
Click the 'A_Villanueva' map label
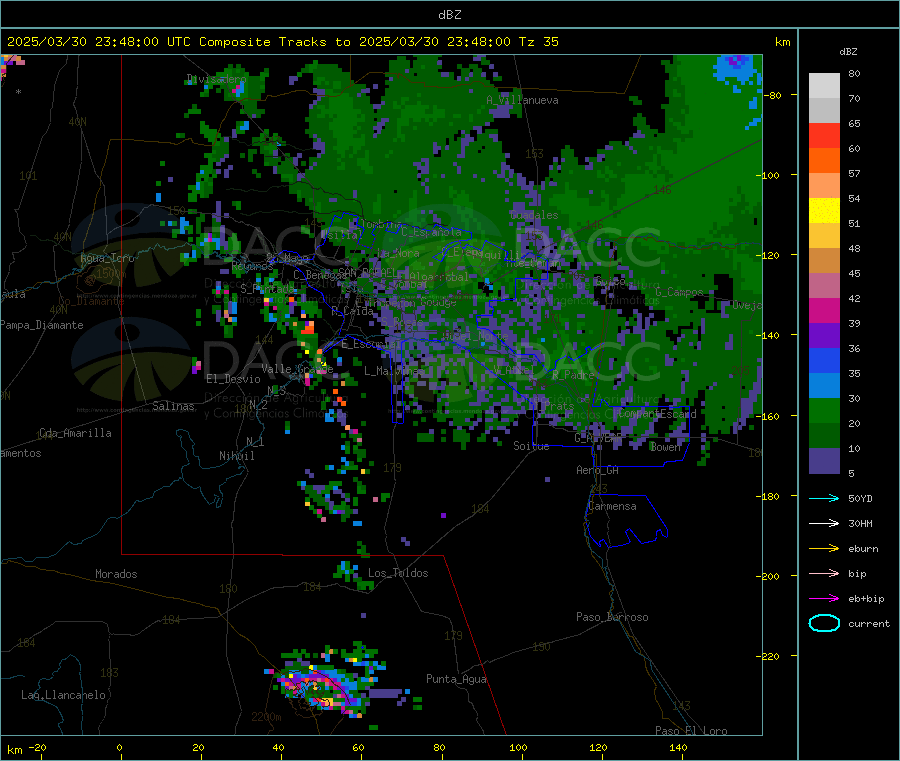522,100
